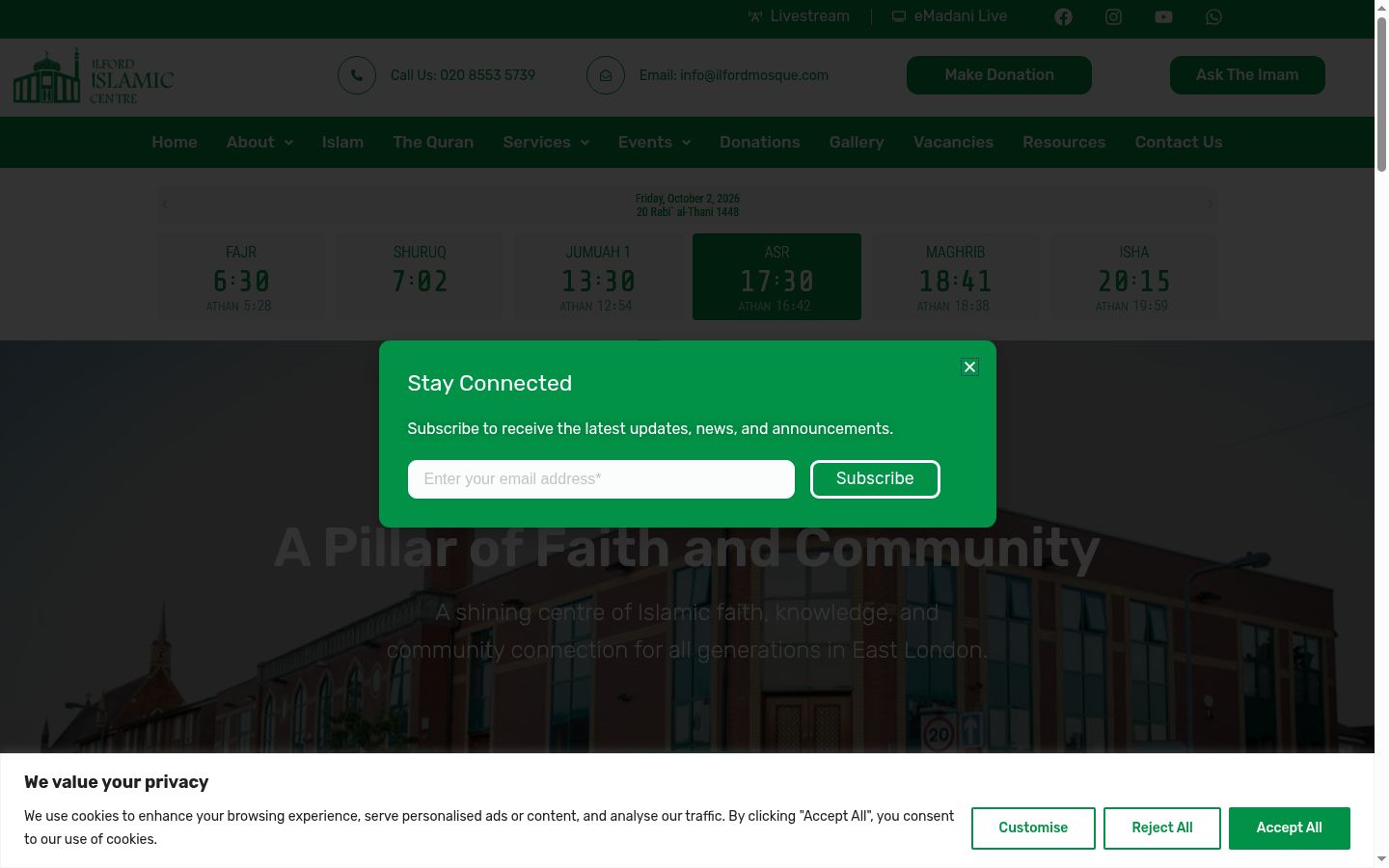Open the Instagram profile icon

(x=1113, y=16)
